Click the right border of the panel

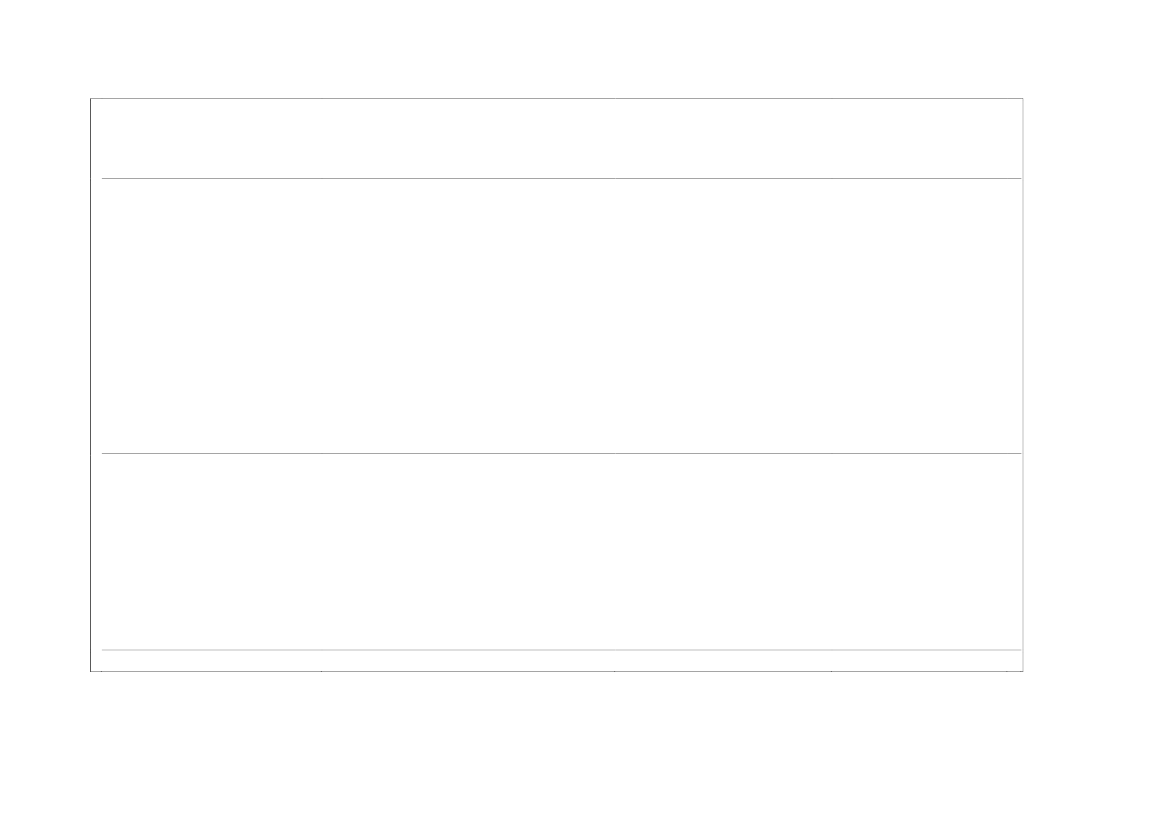(x=1023, y=385)
